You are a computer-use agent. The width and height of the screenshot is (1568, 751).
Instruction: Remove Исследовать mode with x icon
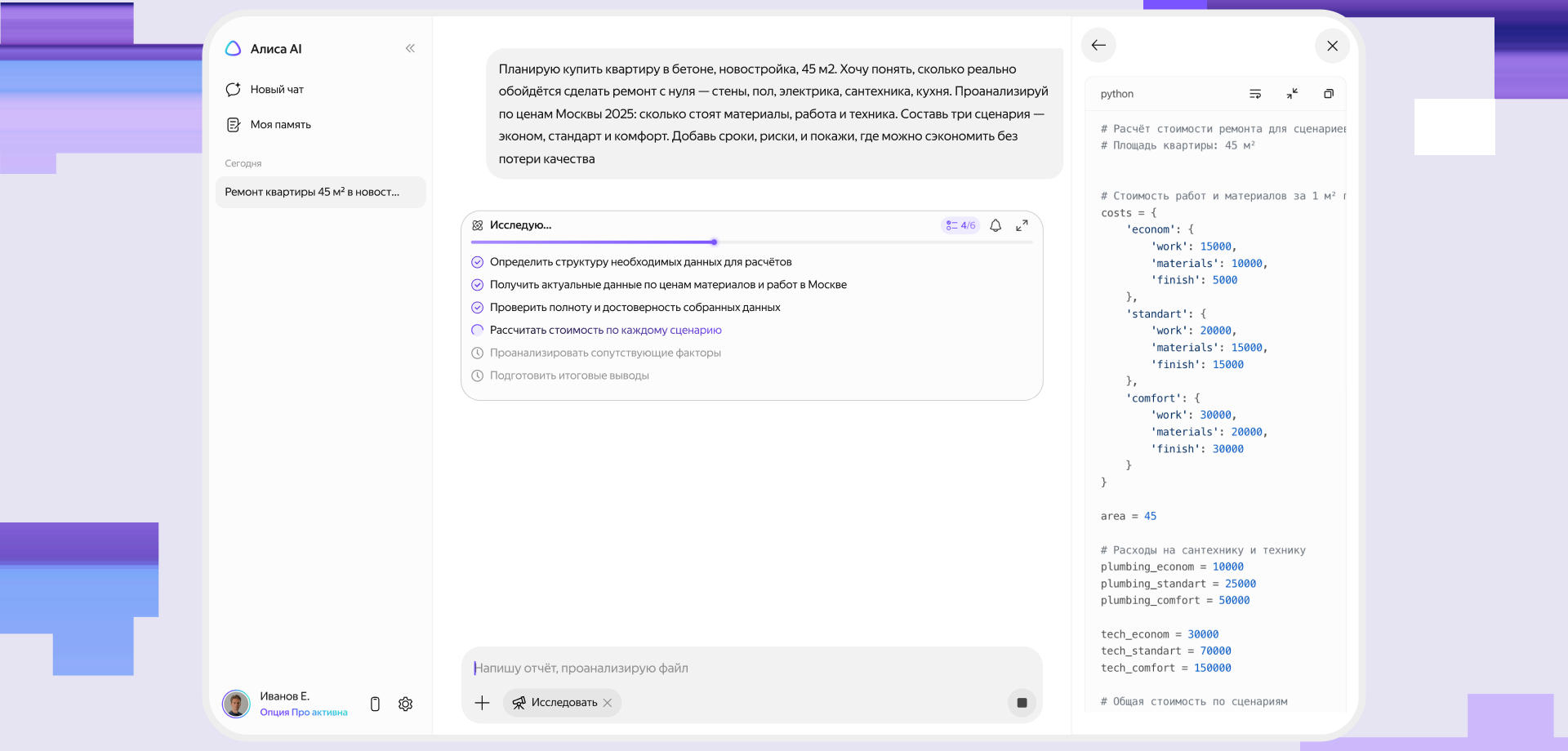[x=608, y=703]
